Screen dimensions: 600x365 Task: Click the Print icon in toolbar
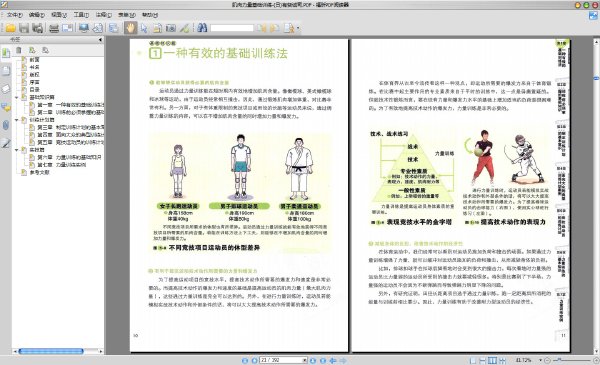[x=54, y=28]
